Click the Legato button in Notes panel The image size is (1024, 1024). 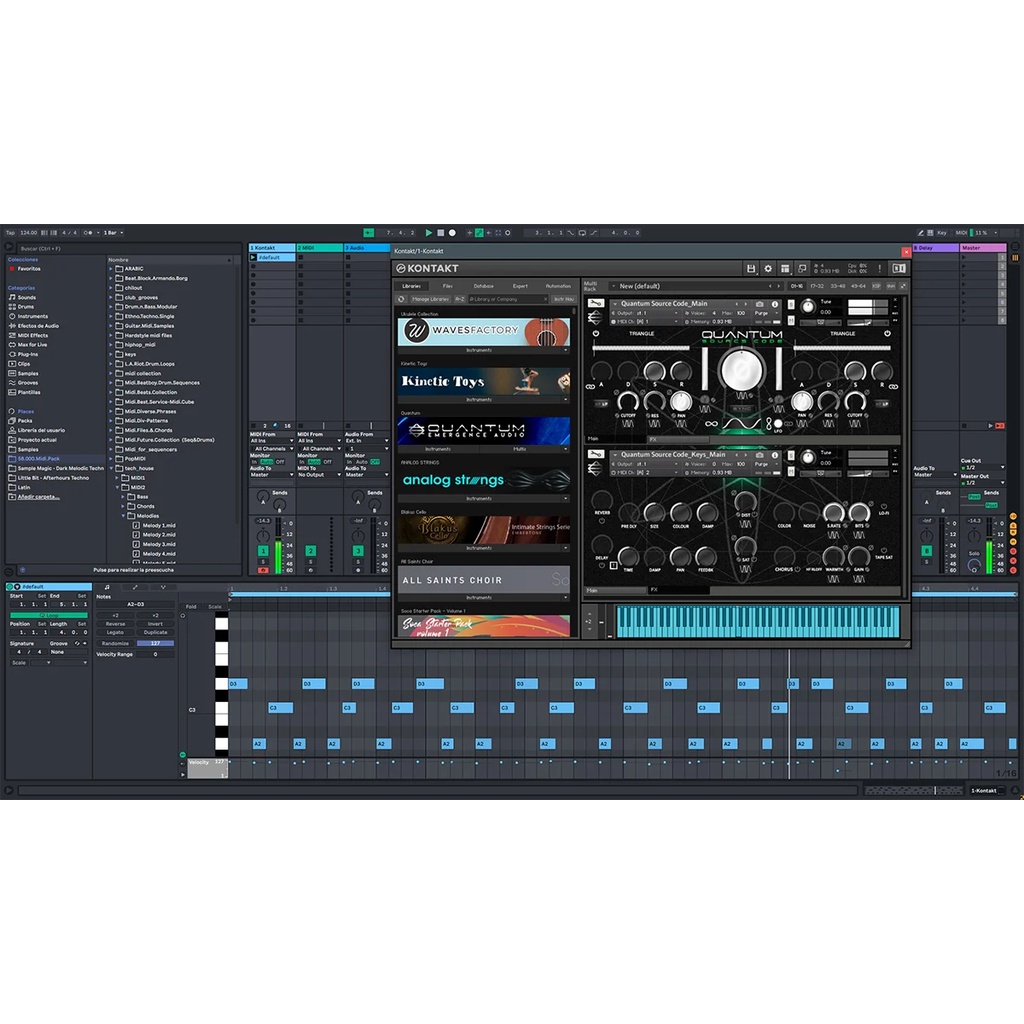click(116, 632)
